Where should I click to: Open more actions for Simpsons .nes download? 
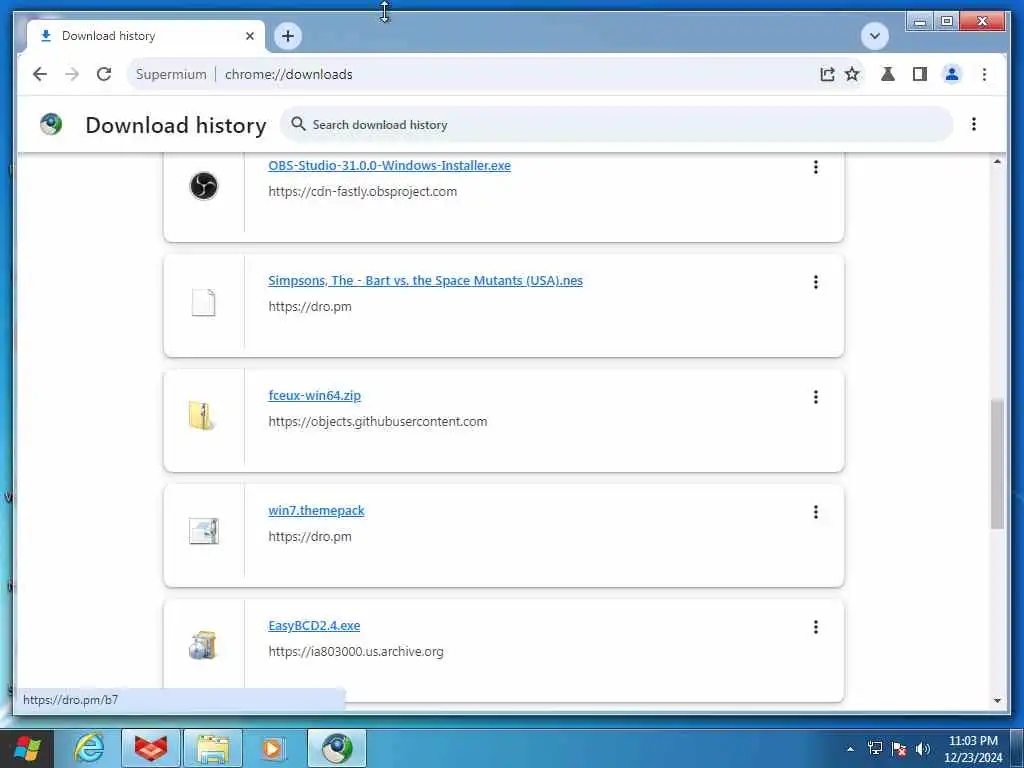pos(816,282)
